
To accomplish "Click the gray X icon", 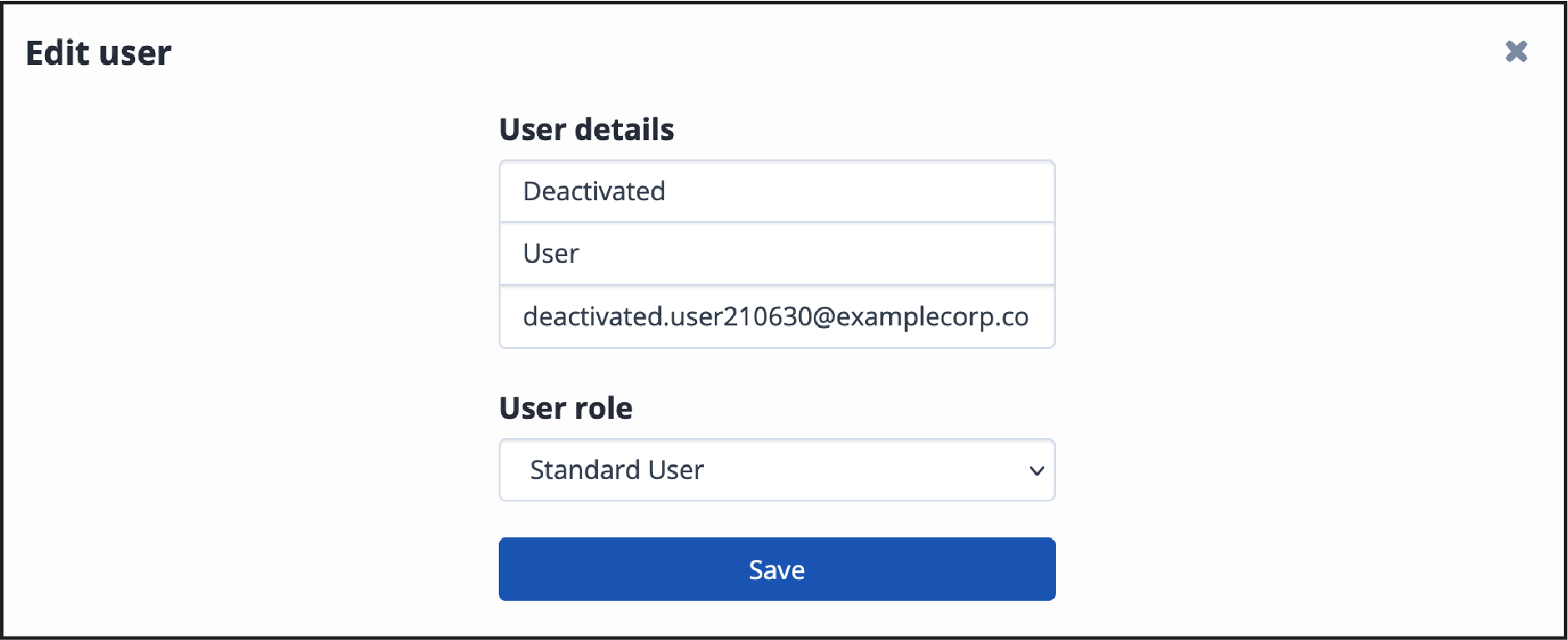I will [1516, 52].
